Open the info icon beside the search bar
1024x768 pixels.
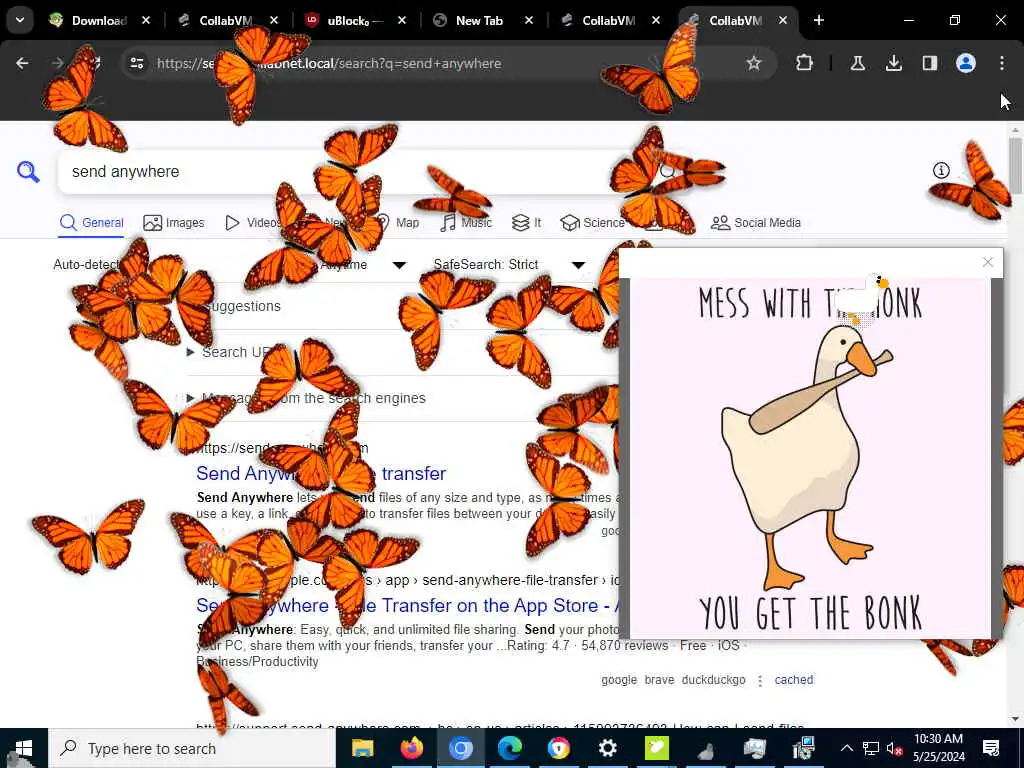pos(941,170)
